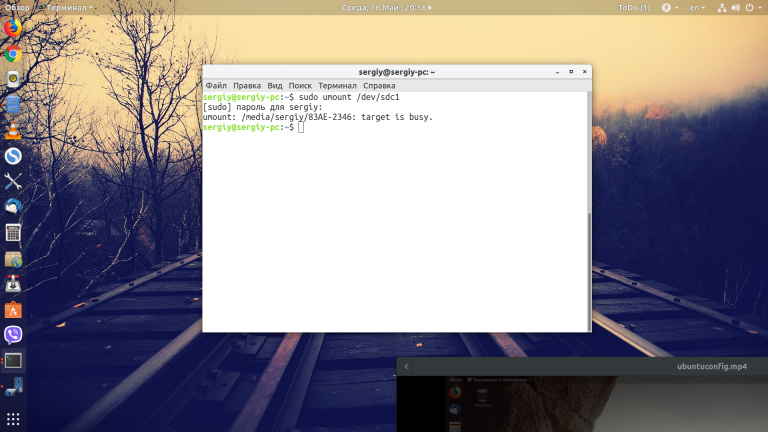Launch Viber from the dock

pyautogui.click(x=13, y=335)
